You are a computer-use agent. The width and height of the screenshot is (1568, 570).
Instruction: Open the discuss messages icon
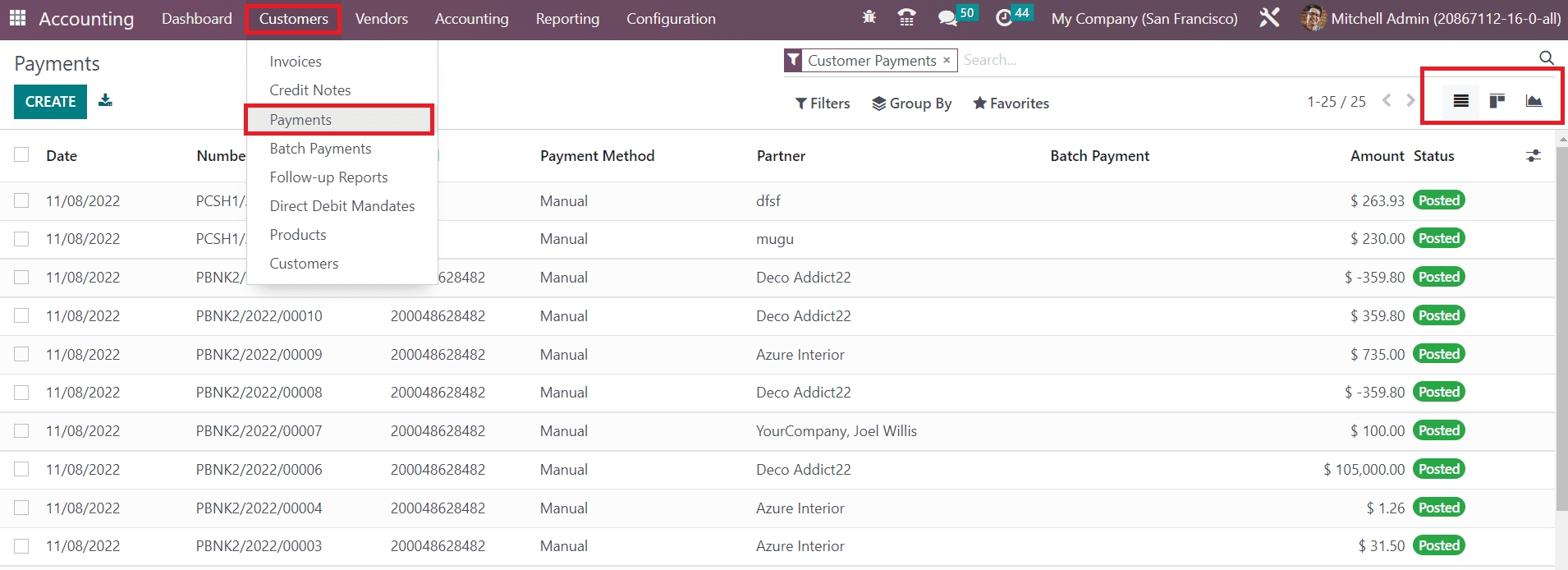tap(947, 17)
